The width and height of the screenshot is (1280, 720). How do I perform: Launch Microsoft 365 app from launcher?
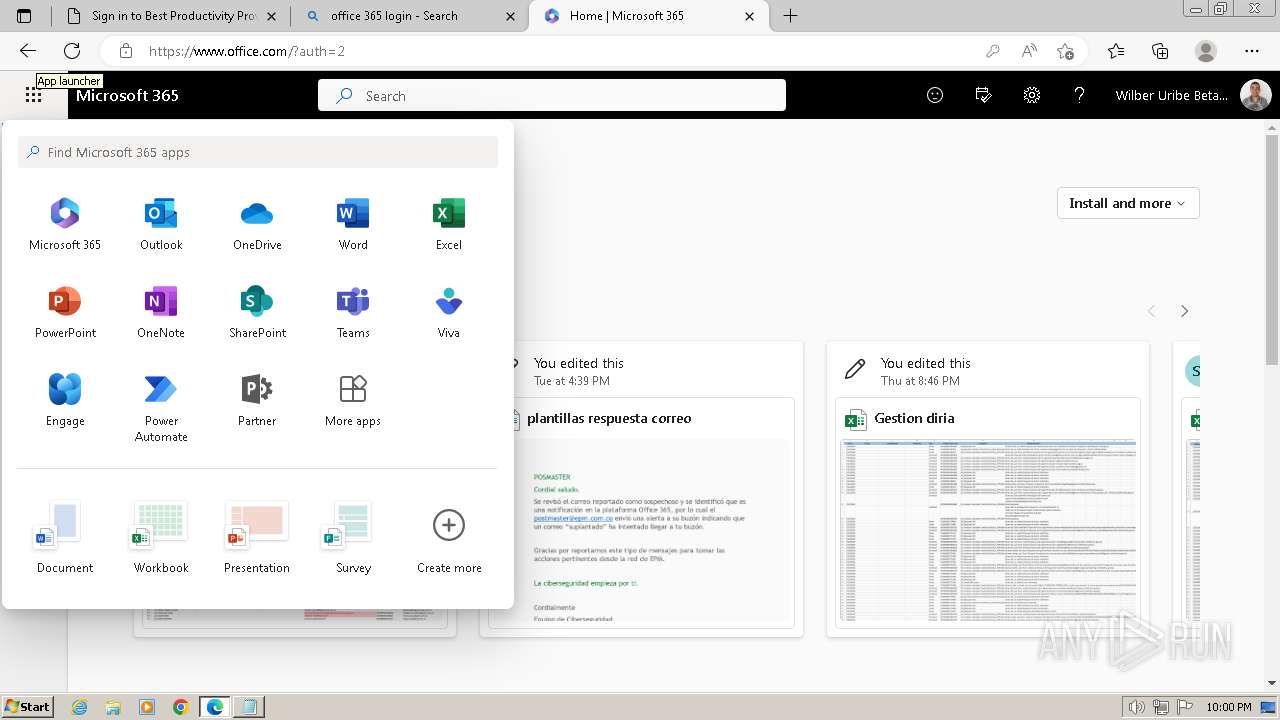[x=65, y=225]
